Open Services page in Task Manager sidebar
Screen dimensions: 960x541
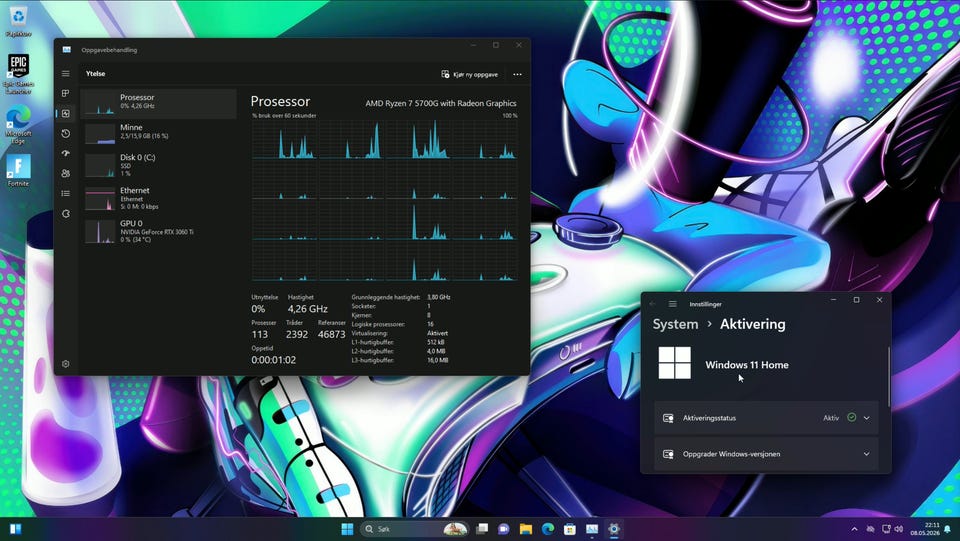(66, 214)
